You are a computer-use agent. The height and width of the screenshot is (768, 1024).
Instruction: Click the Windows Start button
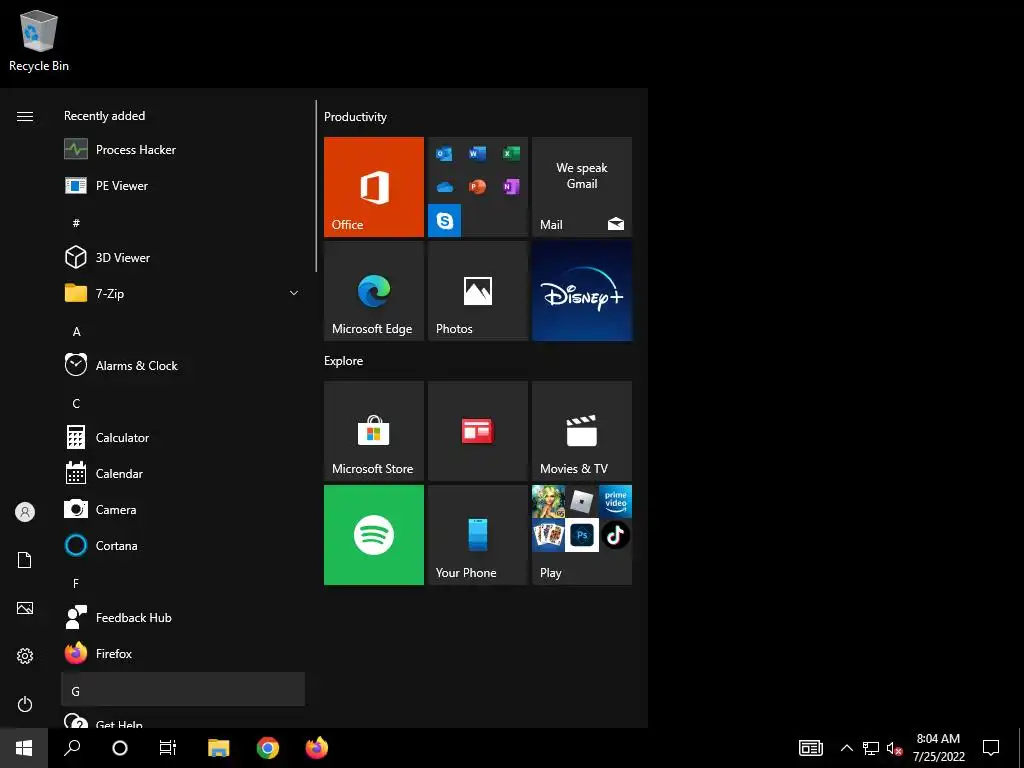(24, 748)
